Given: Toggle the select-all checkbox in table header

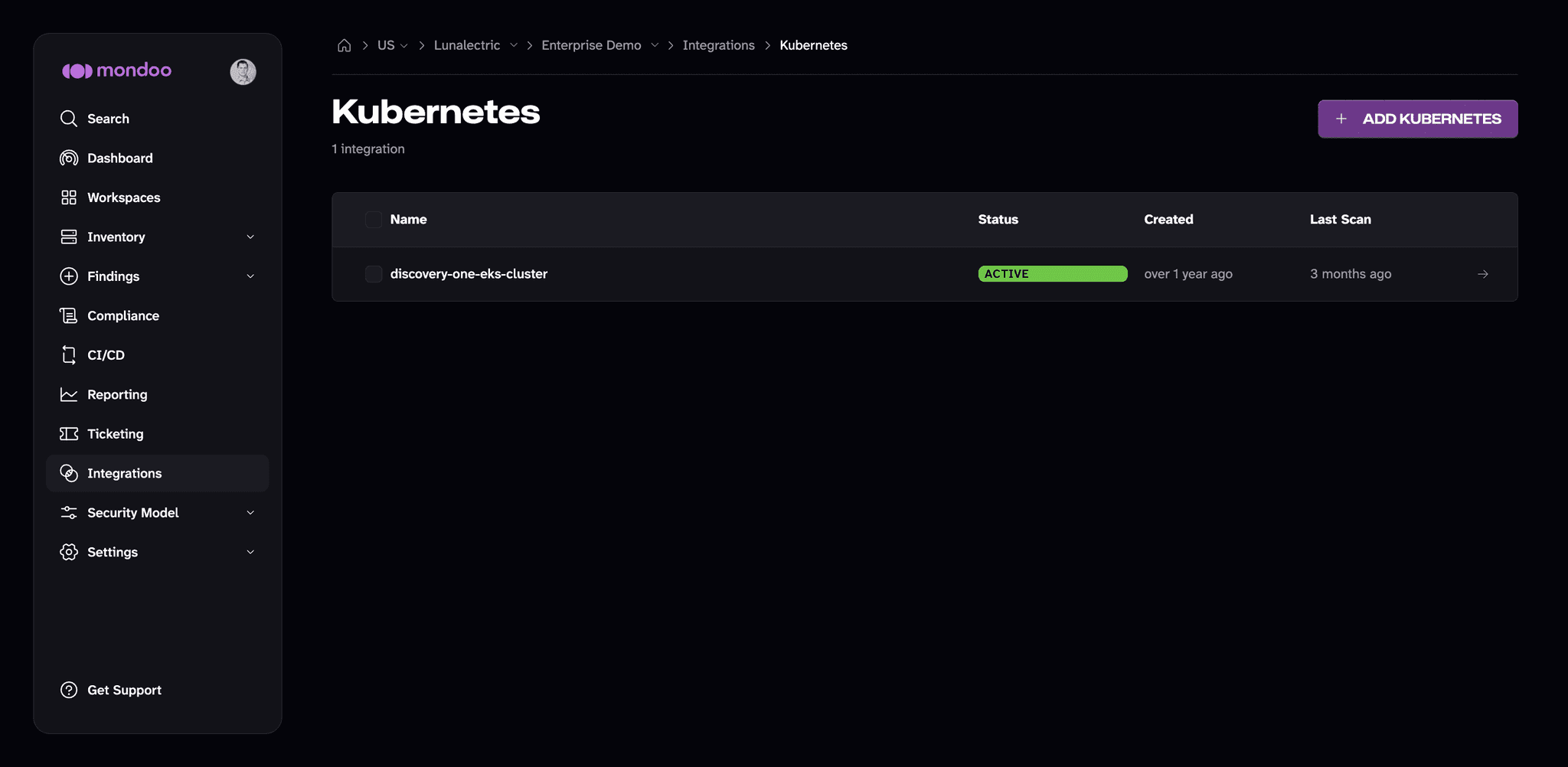Looking at the screenshot, I should pos(374,220).
